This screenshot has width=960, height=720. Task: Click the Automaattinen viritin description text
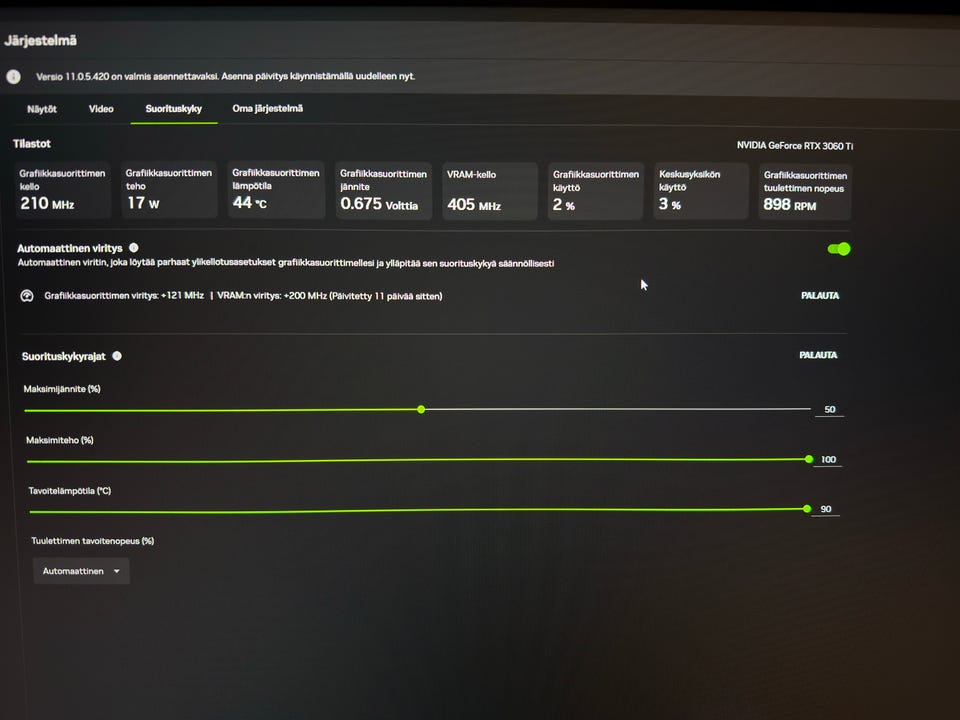[x=286, y=263]
